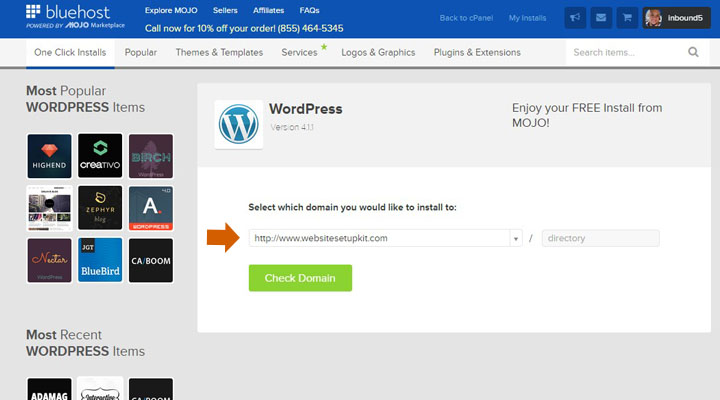Focus the directory input field
This screenshot has width=720, height=400.
(601, 238)
